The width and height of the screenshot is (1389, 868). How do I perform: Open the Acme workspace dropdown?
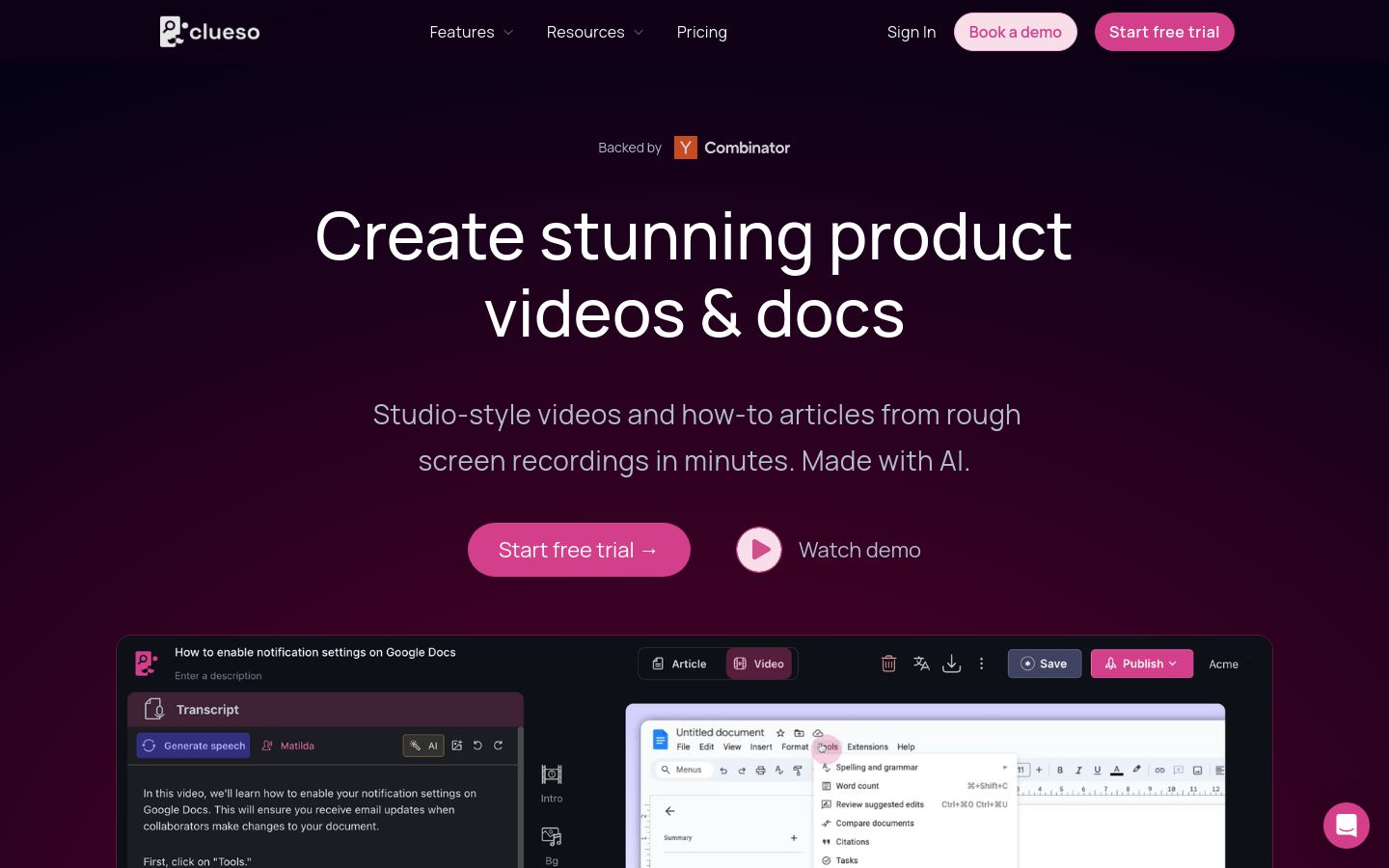coord(1229,664)
